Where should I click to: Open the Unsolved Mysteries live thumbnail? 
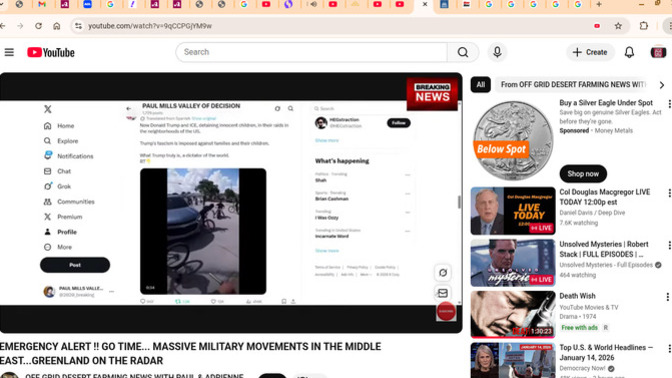point(513,263)
